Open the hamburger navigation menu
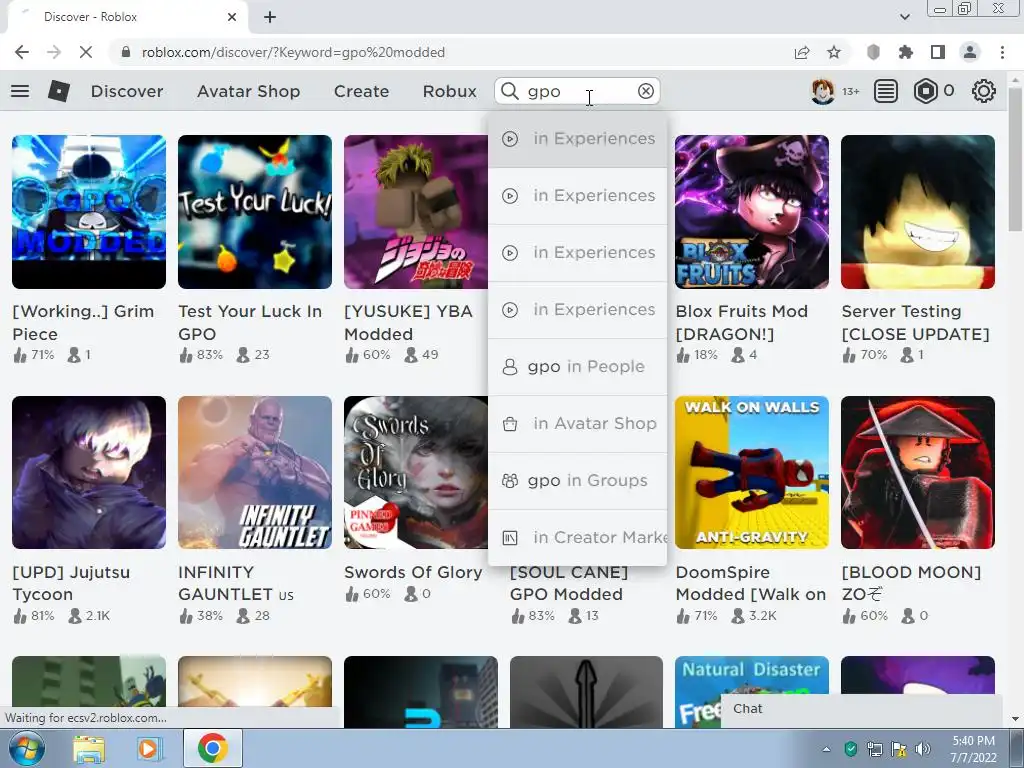Image resolution: width=1024 pixels, height=768 pixels. click(x=20, y=91)
